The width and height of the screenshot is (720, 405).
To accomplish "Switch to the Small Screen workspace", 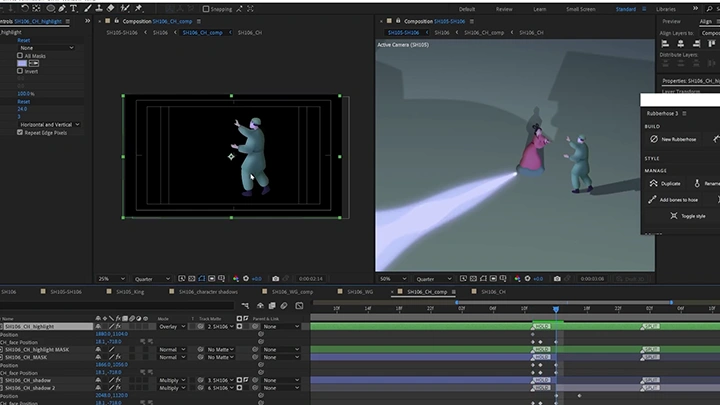I will (x=580, y=9).
